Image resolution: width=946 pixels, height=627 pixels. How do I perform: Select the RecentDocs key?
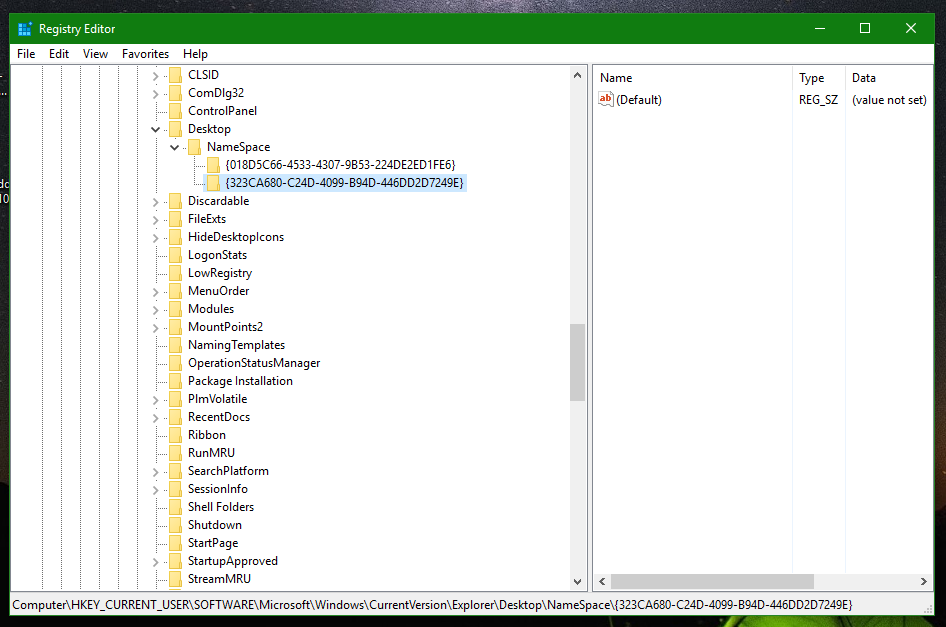pyautogui.click(x=218, y=417)
